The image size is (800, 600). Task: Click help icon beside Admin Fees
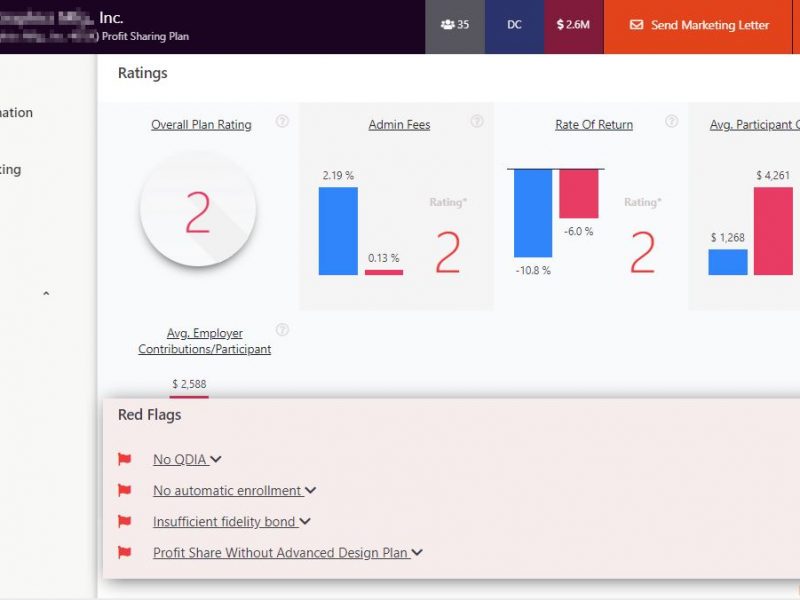[x=477, y=122]
